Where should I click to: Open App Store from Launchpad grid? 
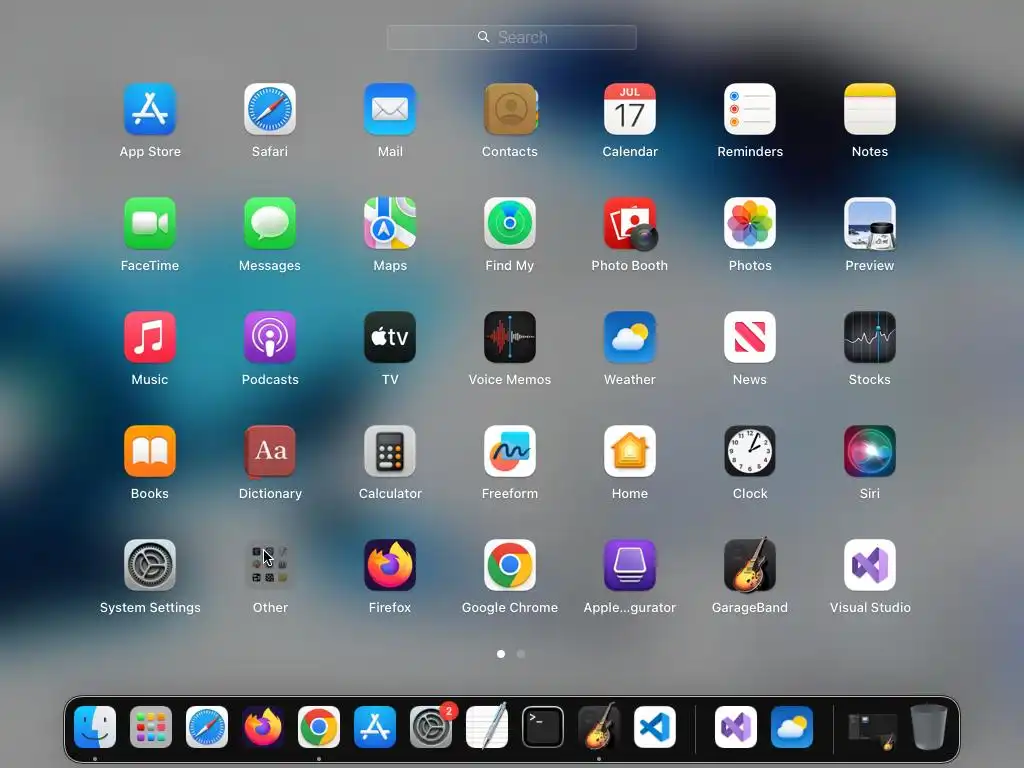[x=150, y=109]
